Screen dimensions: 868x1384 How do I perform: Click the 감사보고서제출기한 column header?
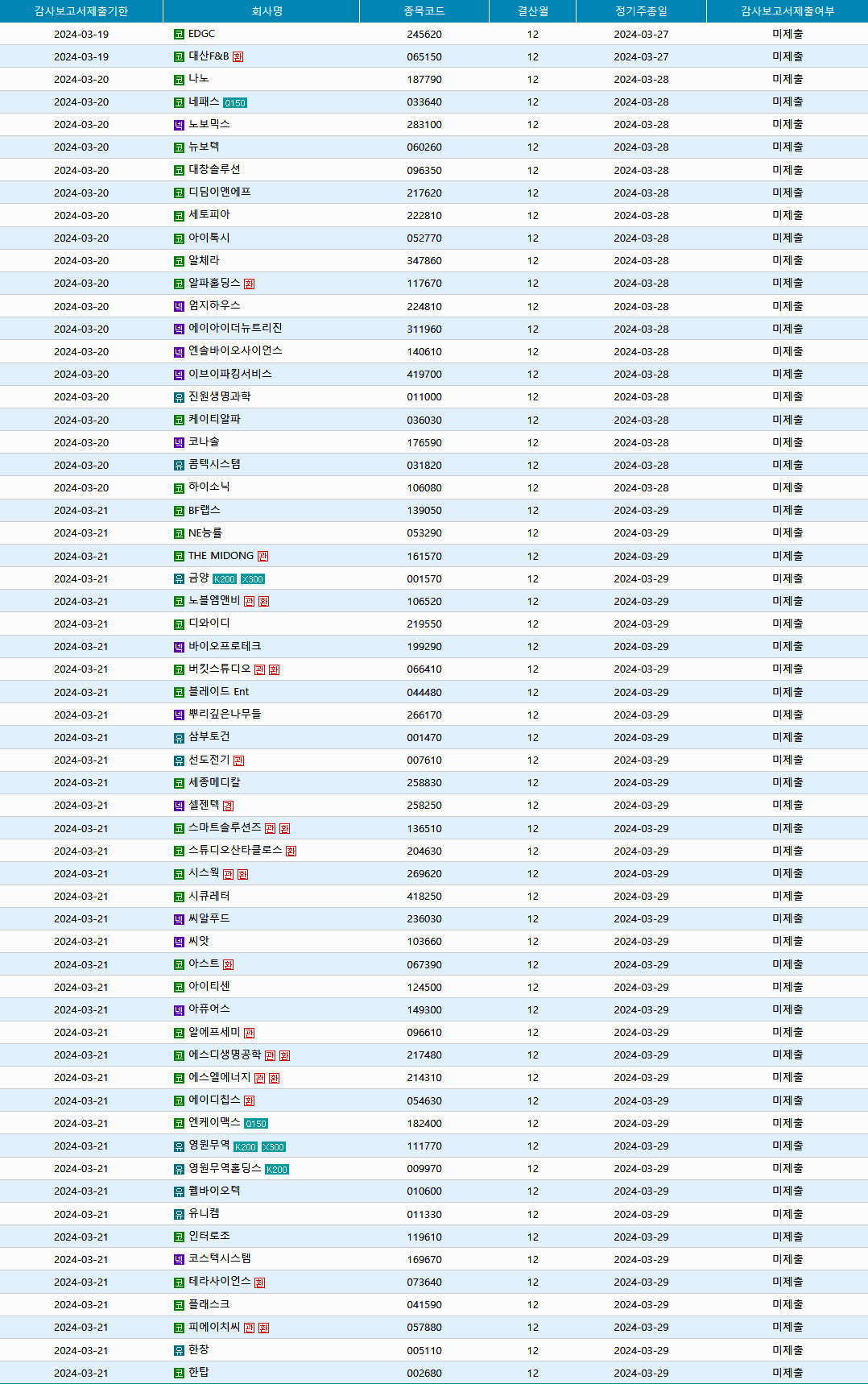pyautogui.click(x=81, y=11)
